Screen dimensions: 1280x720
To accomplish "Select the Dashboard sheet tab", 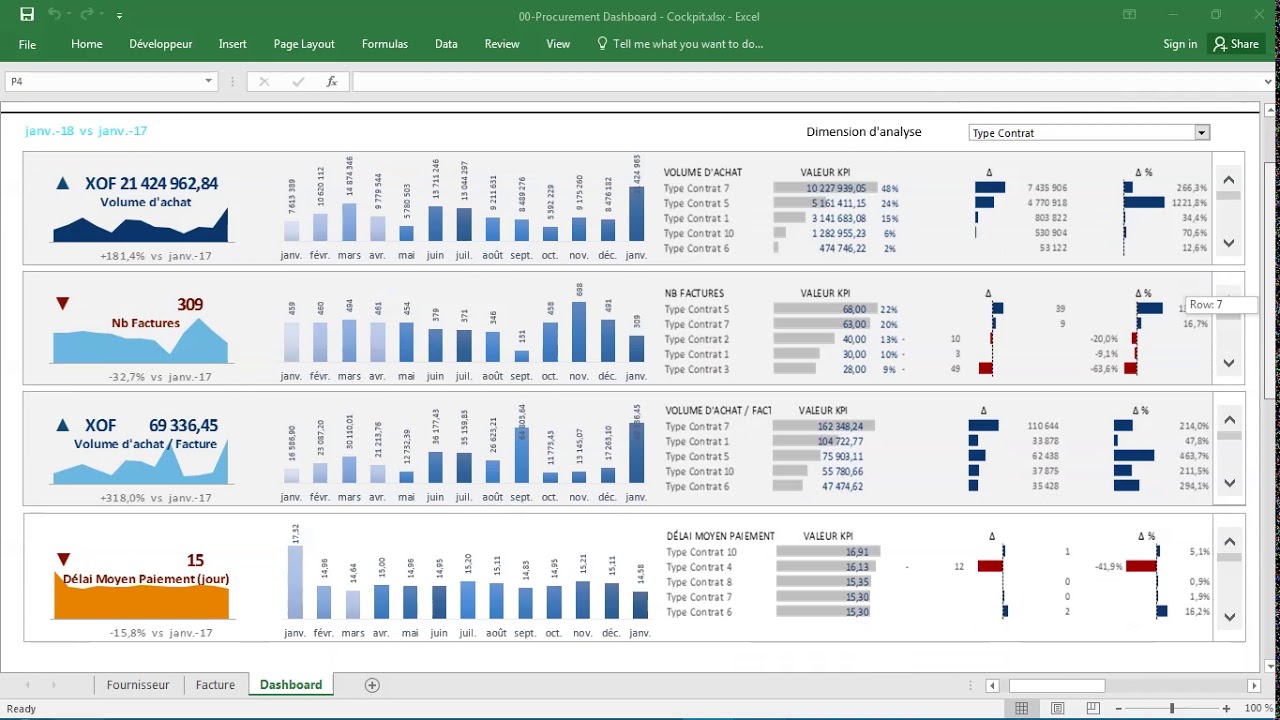I will click(291, 685).
